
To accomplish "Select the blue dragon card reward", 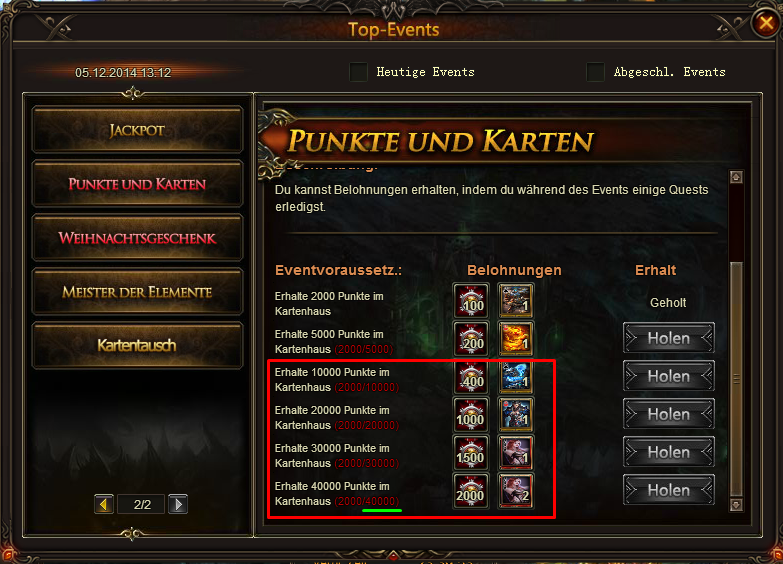I will [x=515, y=377].
